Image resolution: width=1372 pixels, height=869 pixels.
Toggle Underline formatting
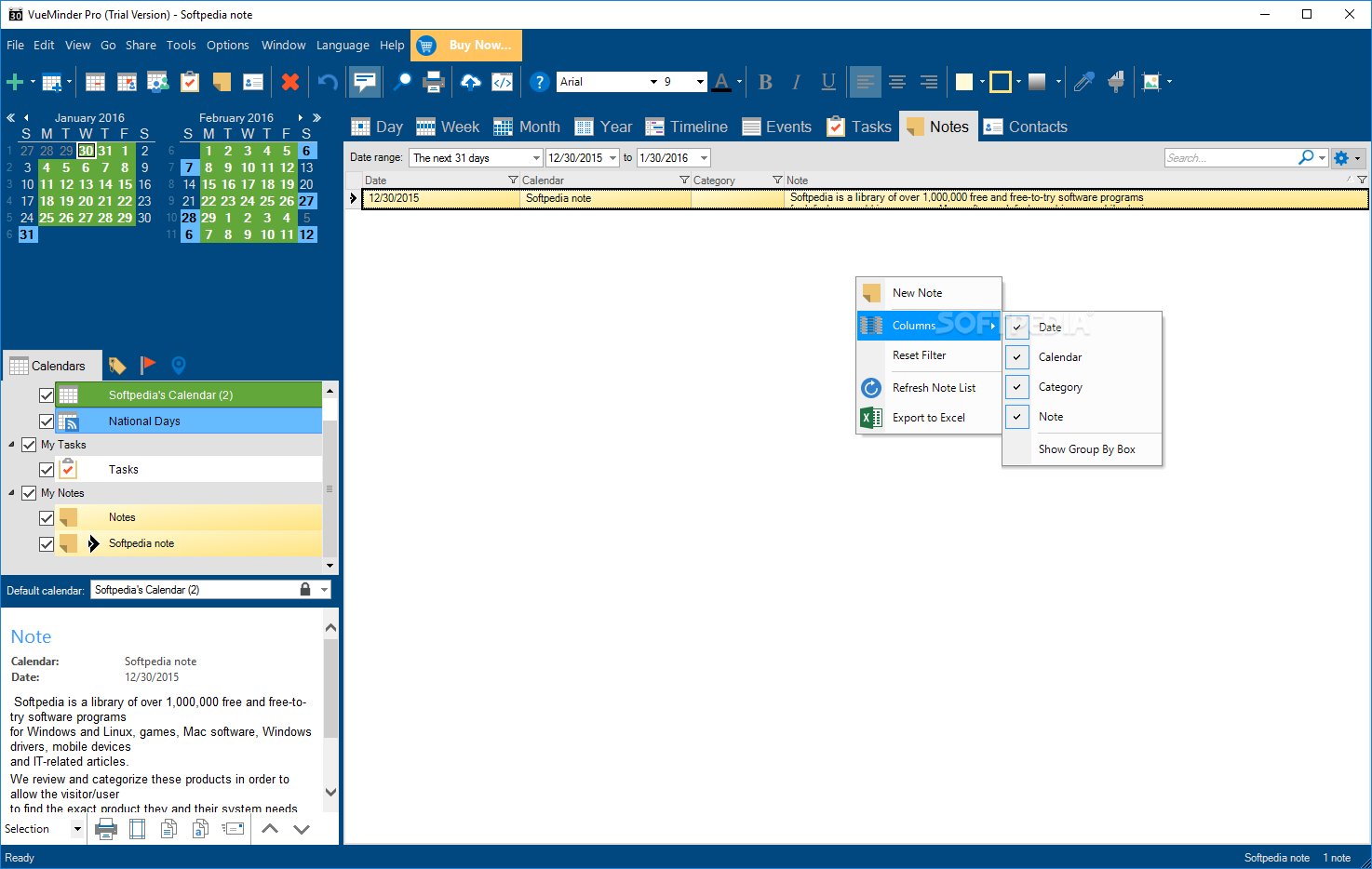828,82
